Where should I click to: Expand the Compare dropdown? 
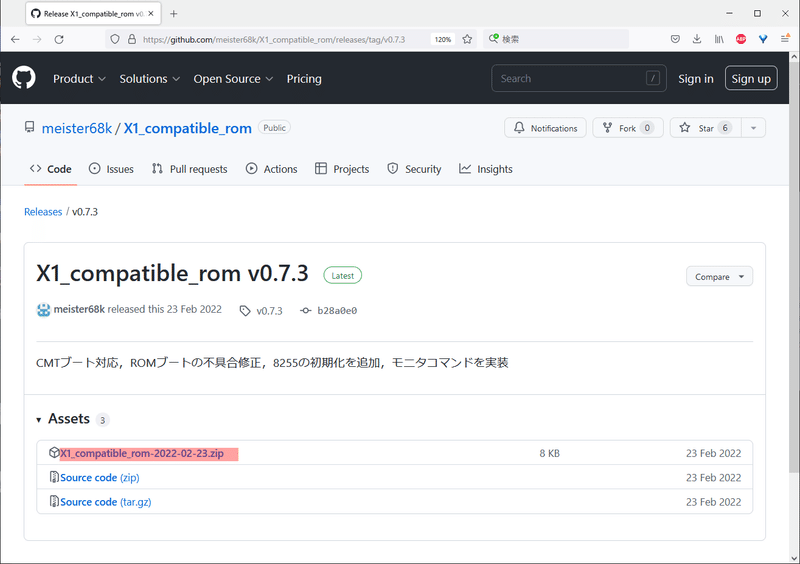719,277
